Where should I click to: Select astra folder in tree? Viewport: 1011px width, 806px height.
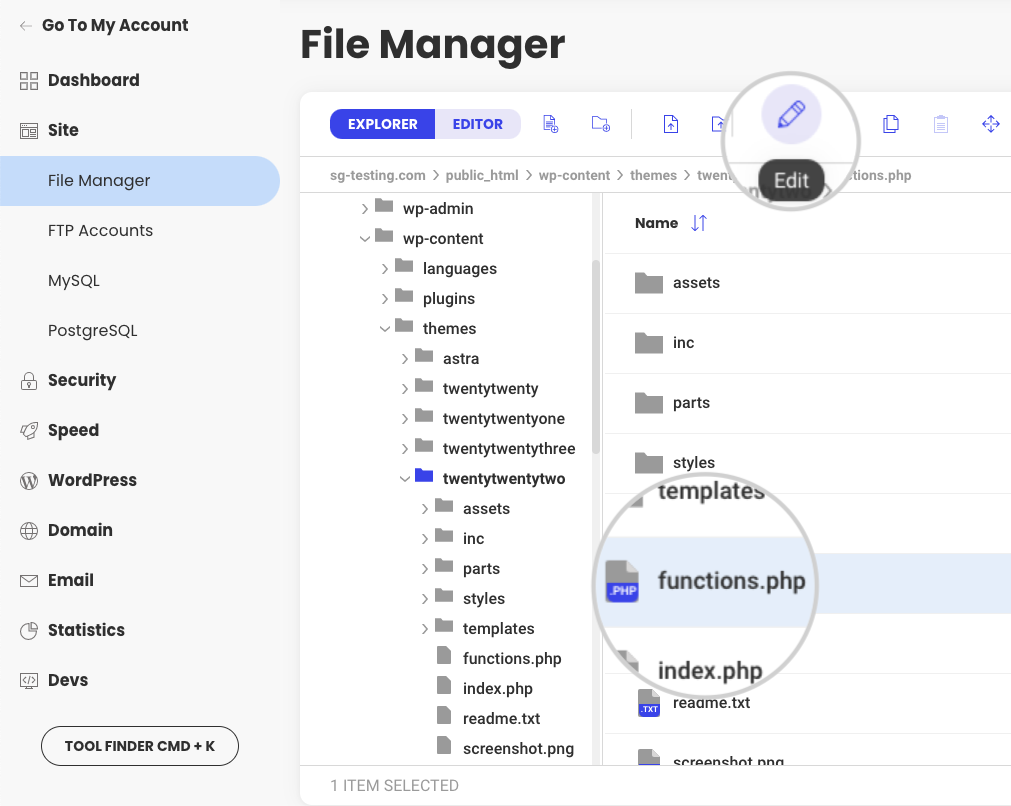tap(461, 359)
